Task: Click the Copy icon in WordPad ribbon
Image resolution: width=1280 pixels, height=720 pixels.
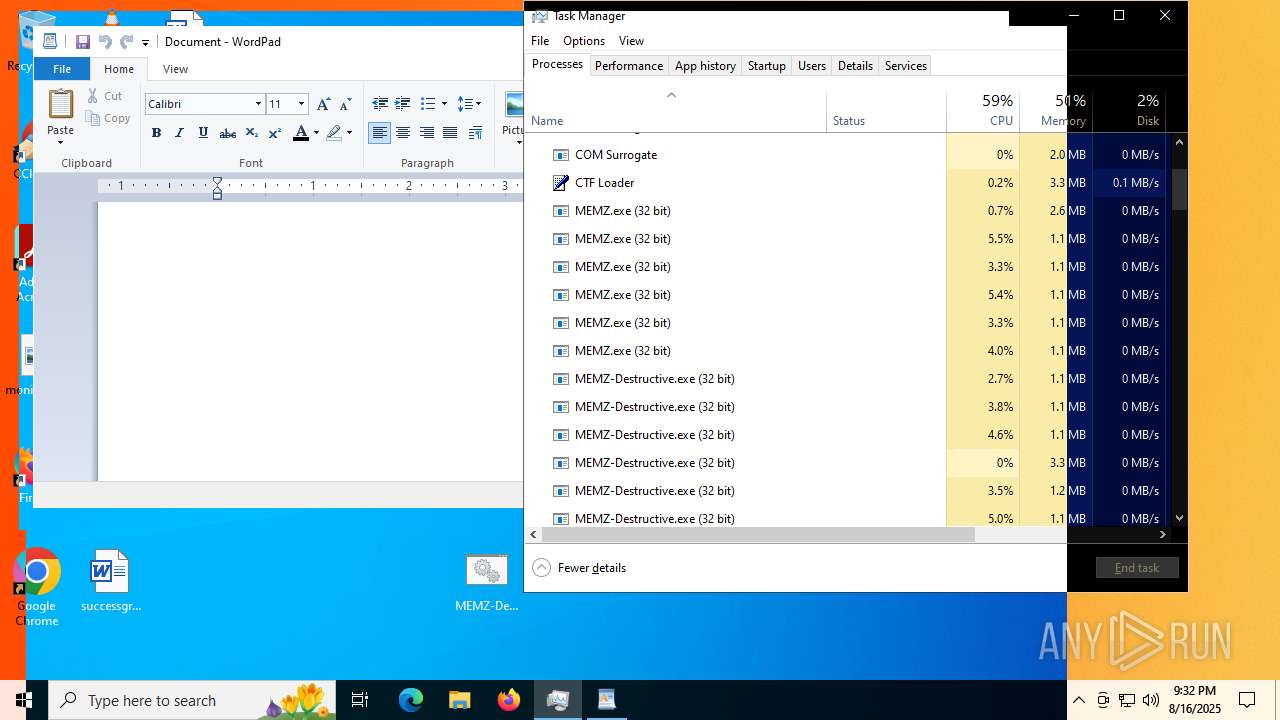Action: tap(93, 118)
